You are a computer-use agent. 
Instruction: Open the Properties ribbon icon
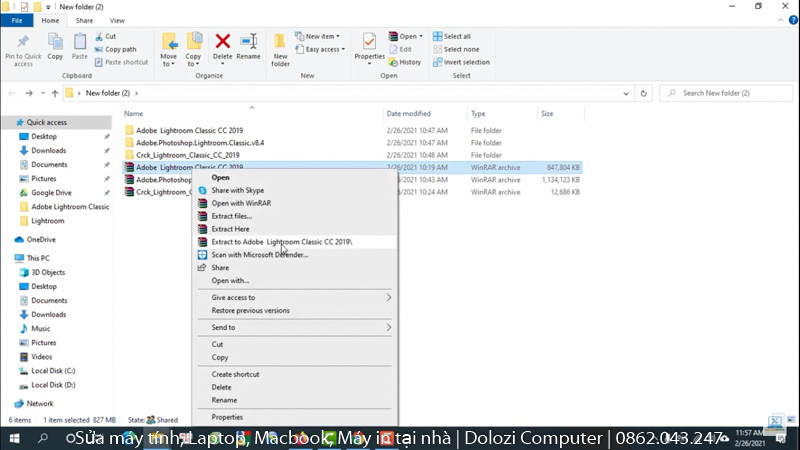point(369,42)
